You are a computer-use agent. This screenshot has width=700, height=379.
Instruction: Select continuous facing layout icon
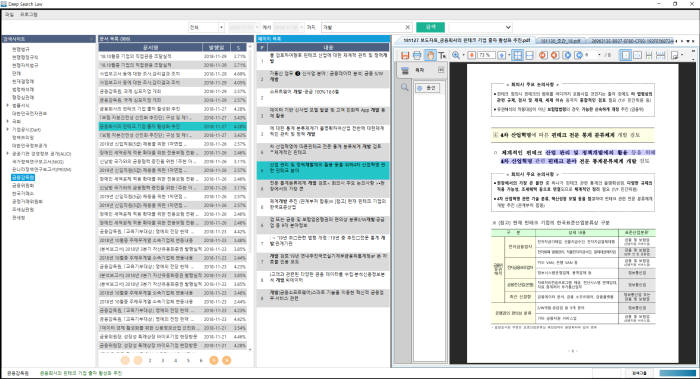point(661,55)
